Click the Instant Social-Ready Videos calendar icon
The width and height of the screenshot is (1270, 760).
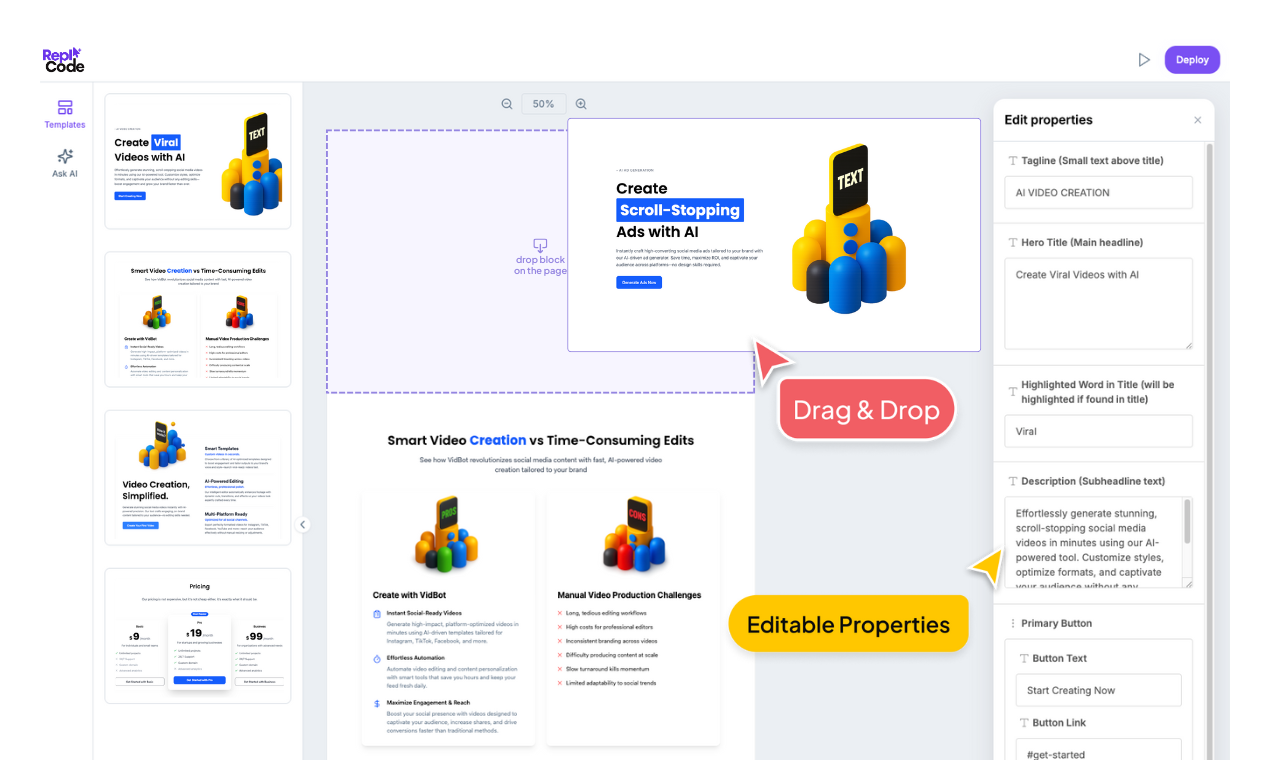(377, 613)
